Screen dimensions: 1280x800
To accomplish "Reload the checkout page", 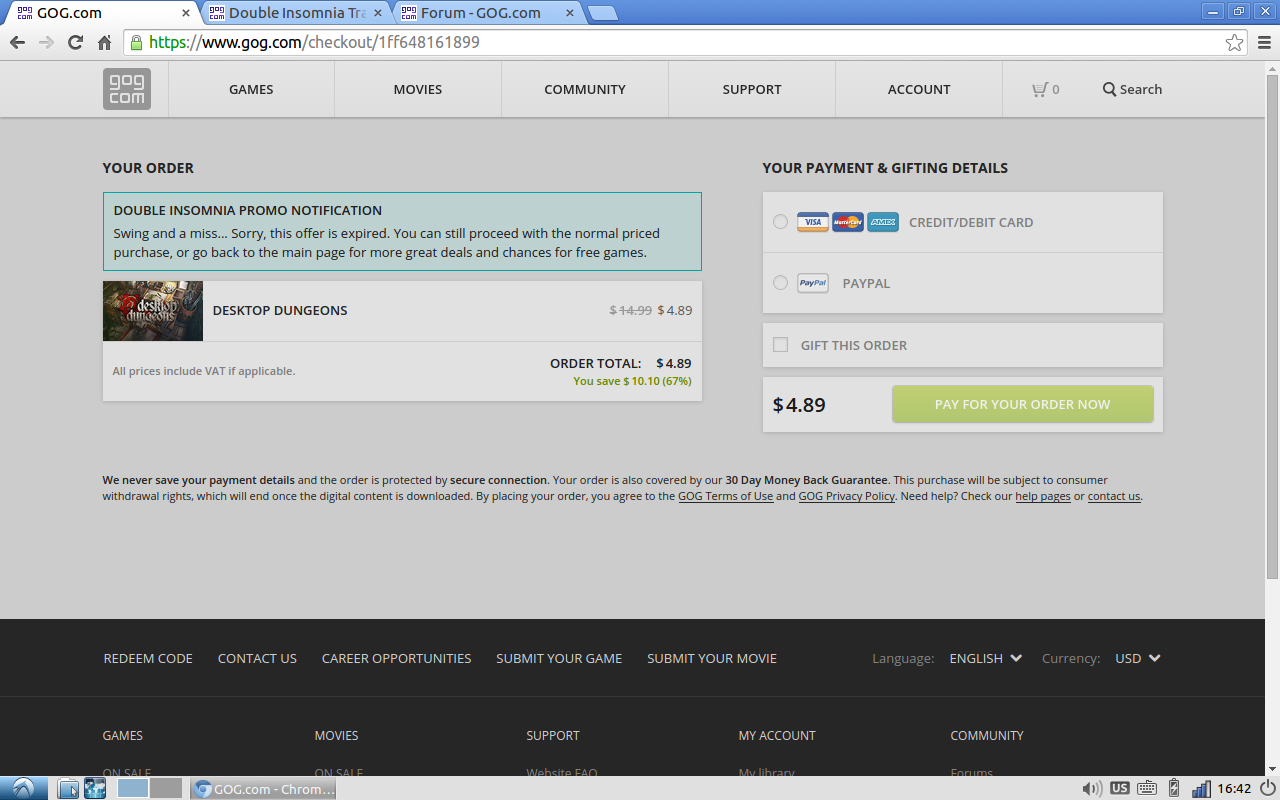I will [75, 42].
